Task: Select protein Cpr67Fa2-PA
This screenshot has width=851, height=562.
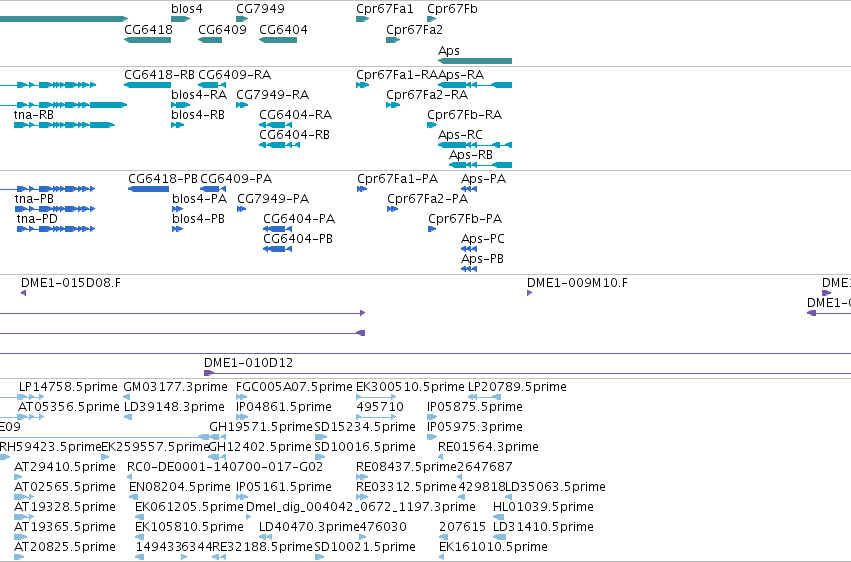Action: click(x=427, y=199)
